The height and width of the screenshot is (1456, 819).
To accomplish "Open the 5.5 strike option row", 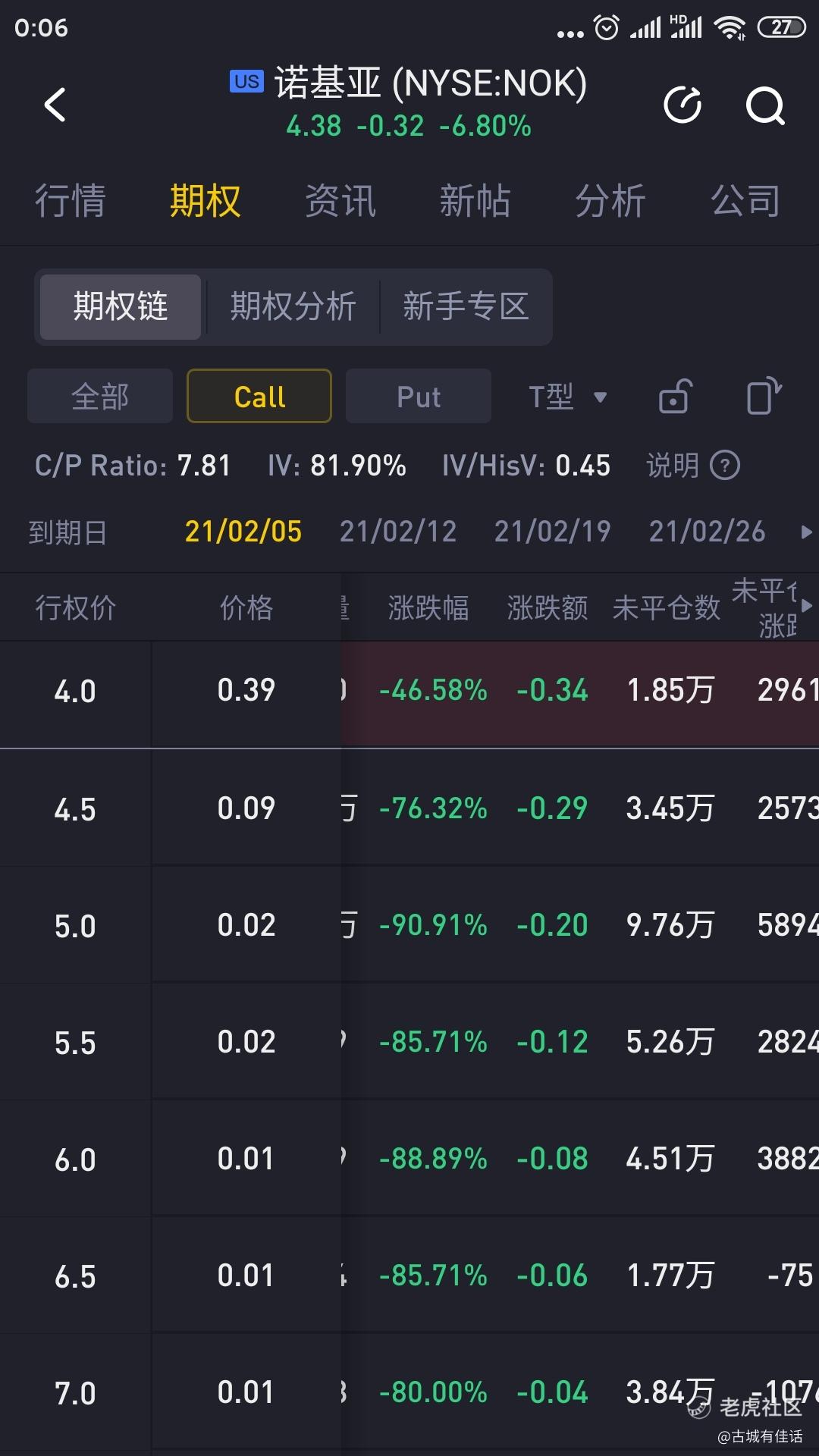I will pos(409,1042).
